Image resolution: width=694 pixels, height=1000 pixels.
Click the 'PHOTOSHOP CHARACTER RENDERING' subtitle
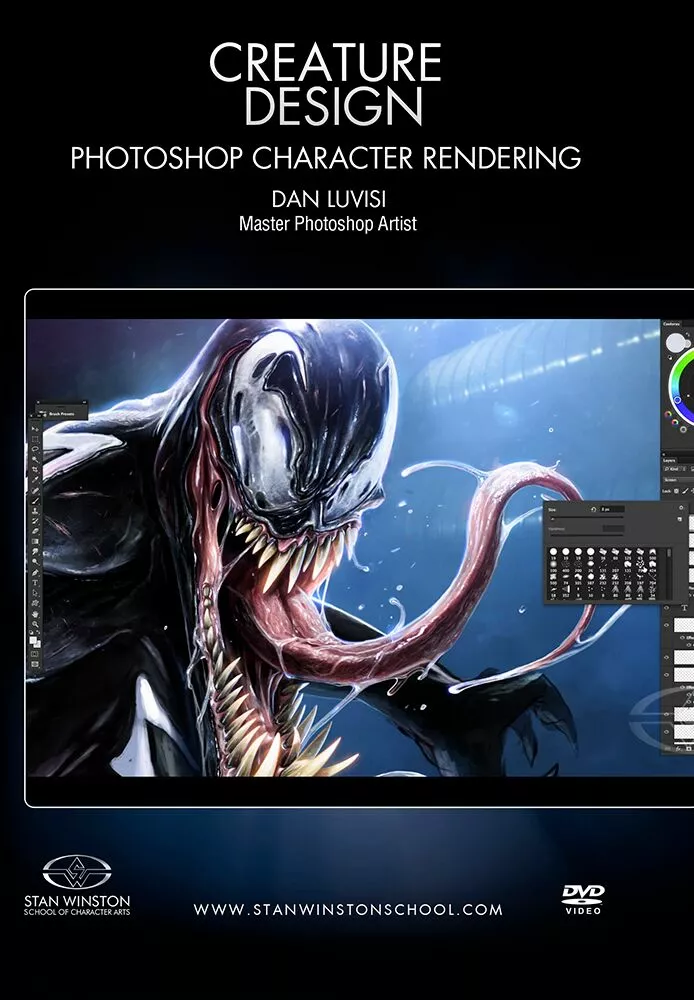coord(326,158)
